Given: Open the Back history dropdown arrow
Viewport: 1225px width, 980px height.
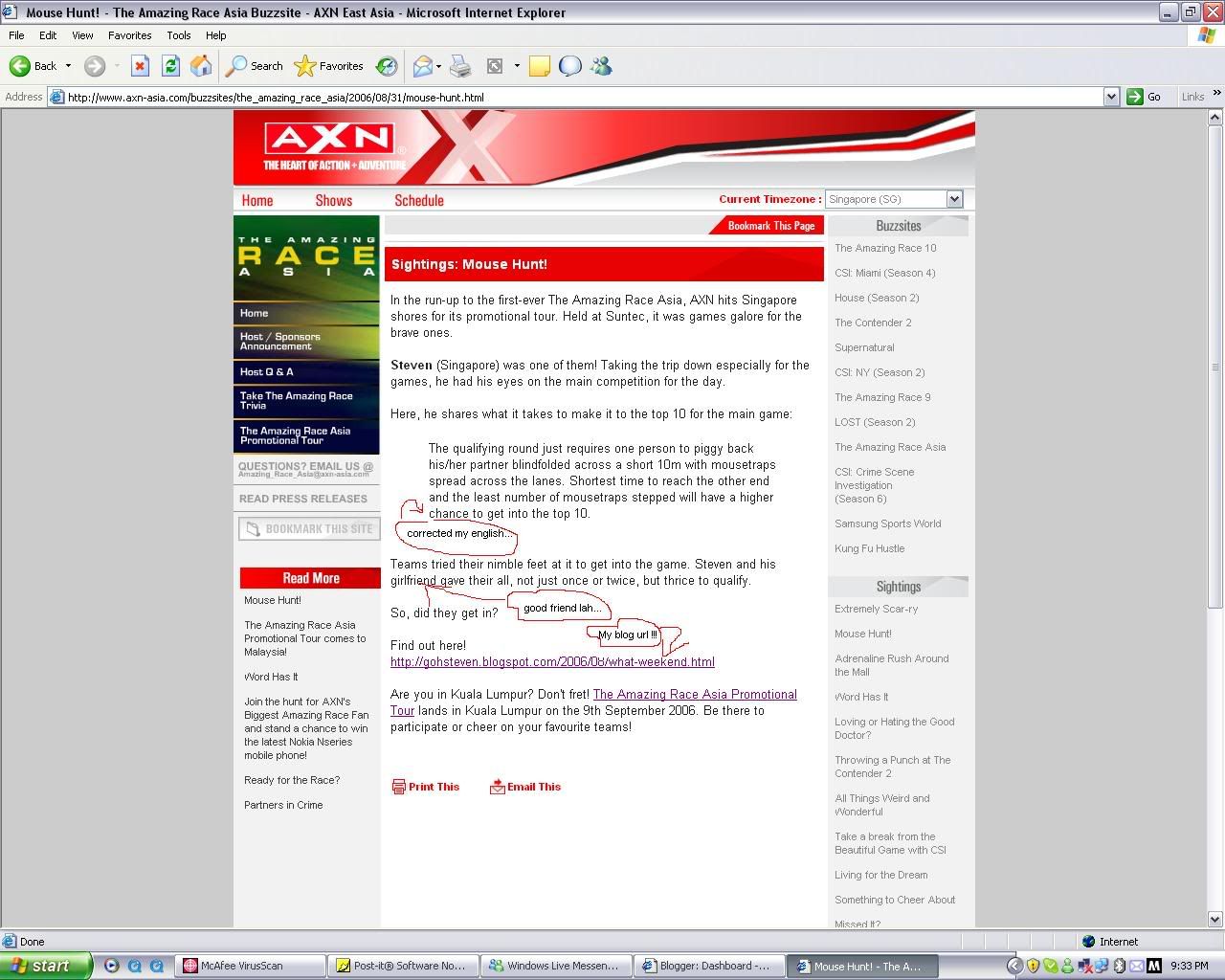Looking at the screenshot, I should click(68, 66).
